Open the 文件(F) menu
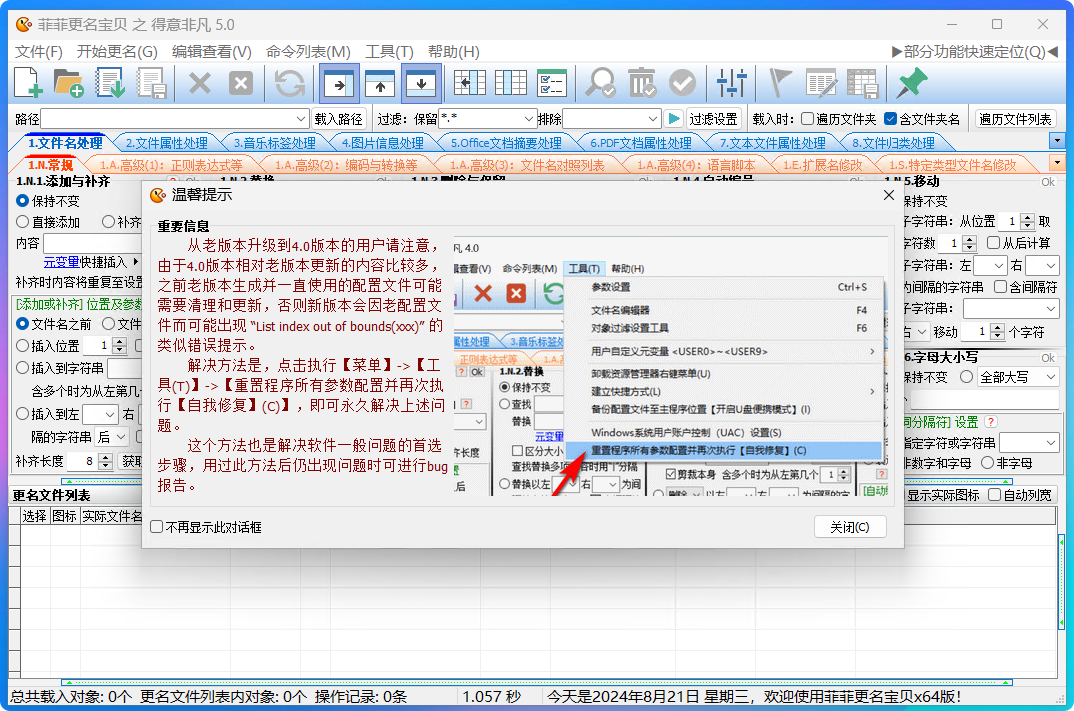 pos(38,52)
